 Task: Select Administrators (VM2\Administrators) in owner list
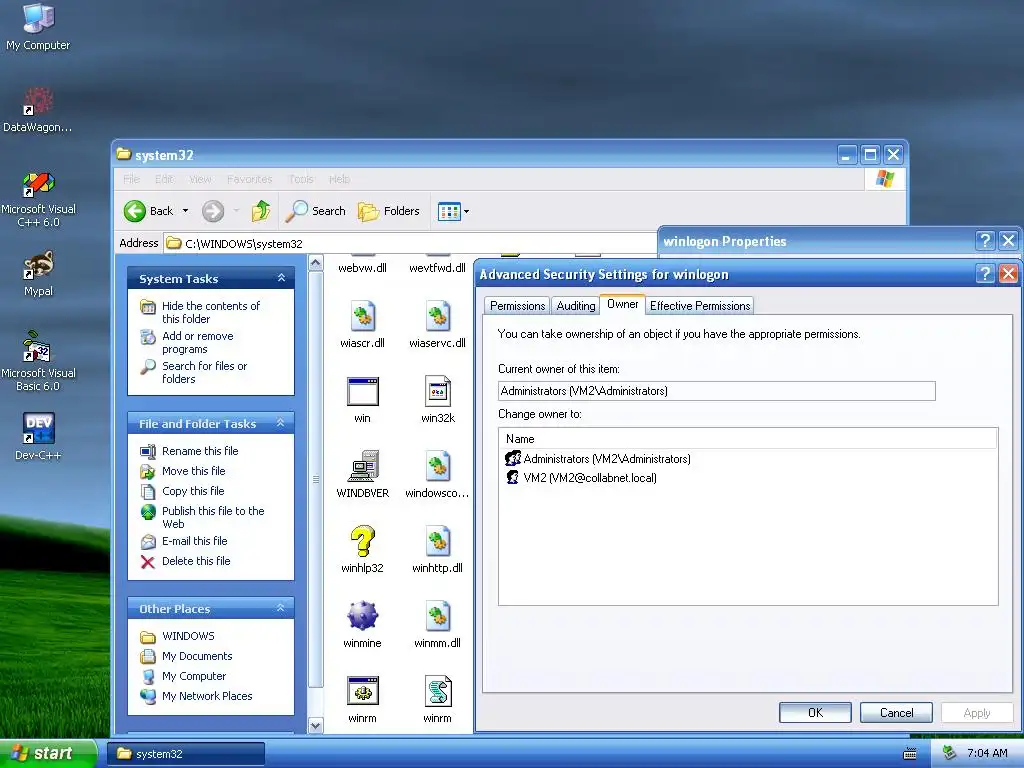598,458
